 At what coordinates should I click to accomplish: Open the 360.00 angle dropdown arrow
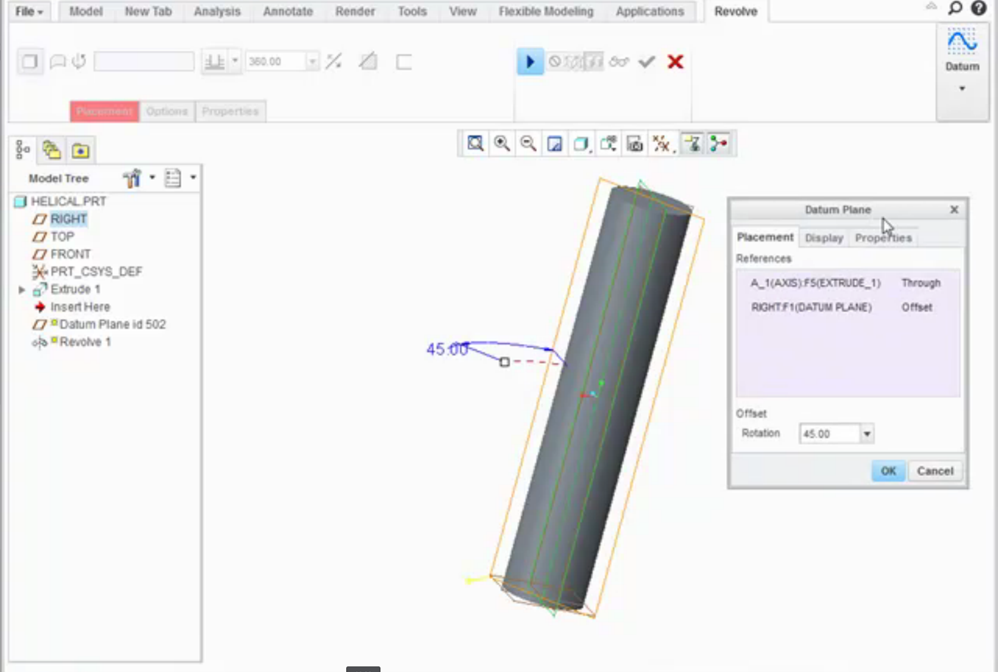[x=313, y=62]
